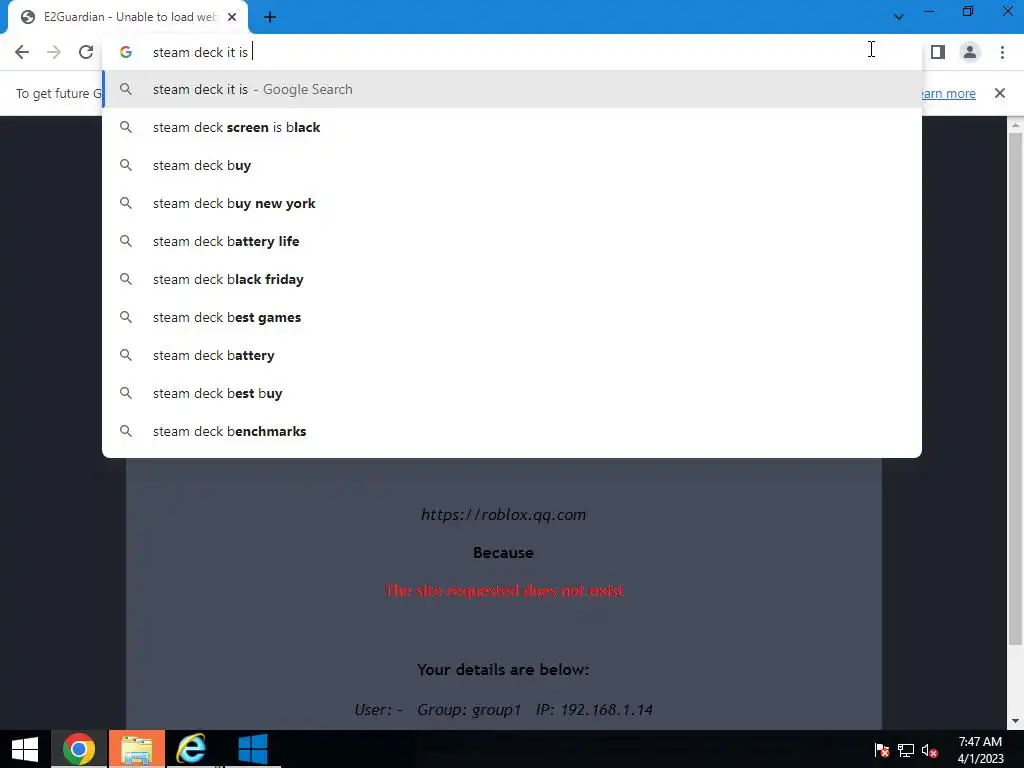Click 'The site requested does not exist' text

[x=504, y=590]
